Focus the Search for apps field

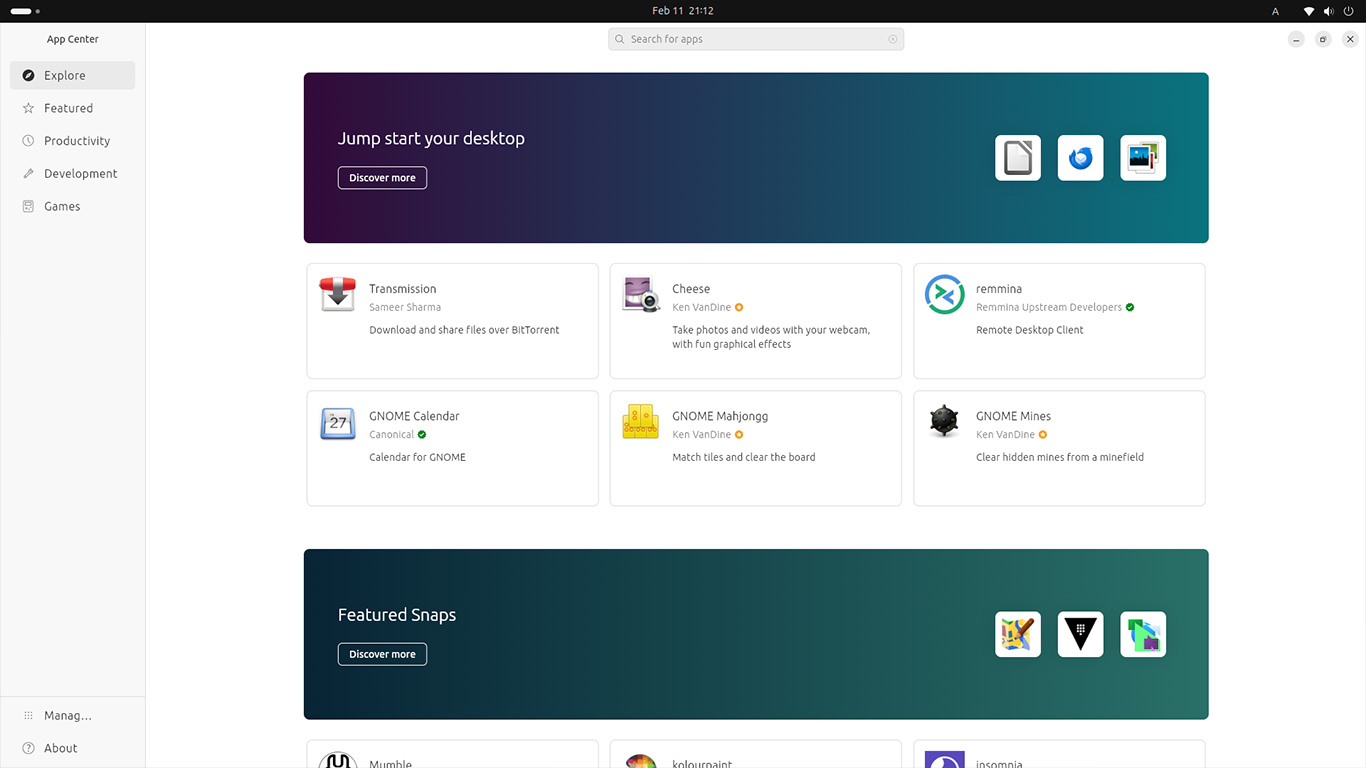[756, 39]
